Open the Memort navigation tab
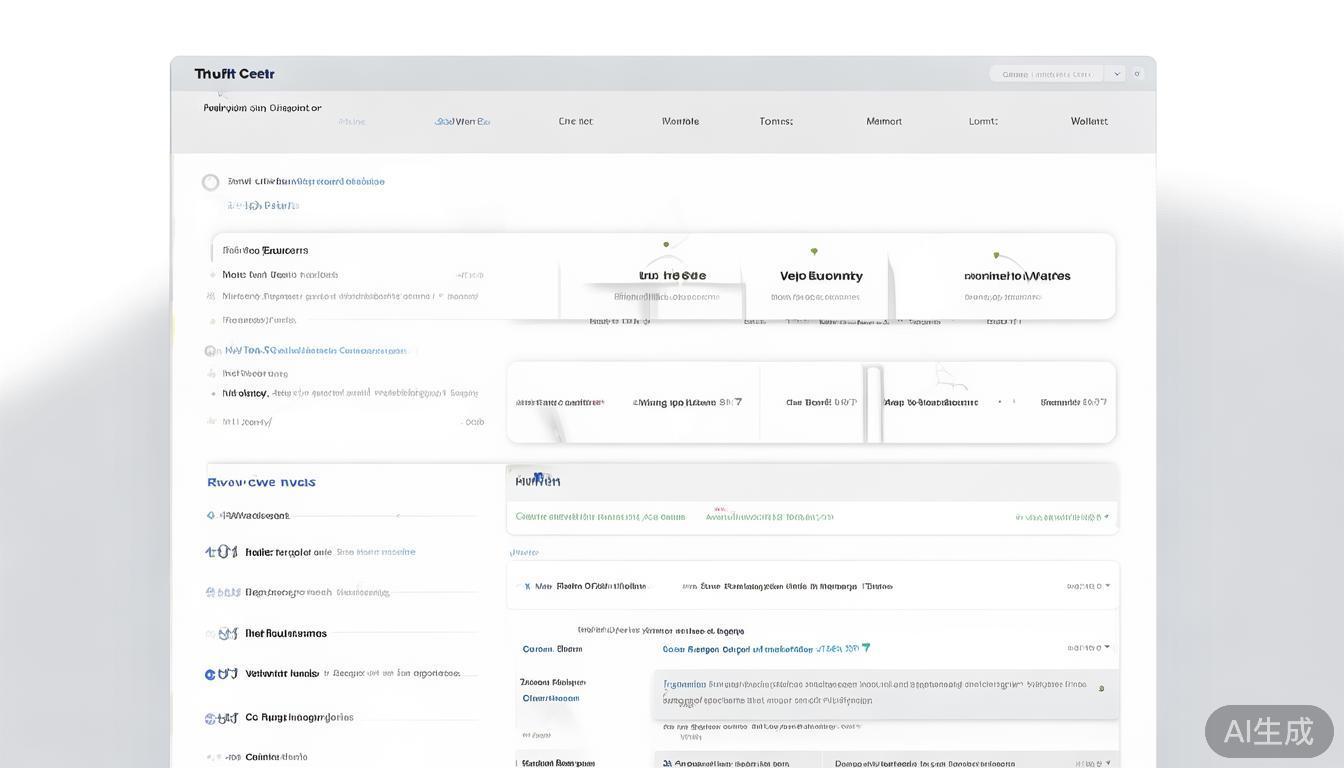The image size is (1344, 768). pyautogui.click(x=883, y=121)
